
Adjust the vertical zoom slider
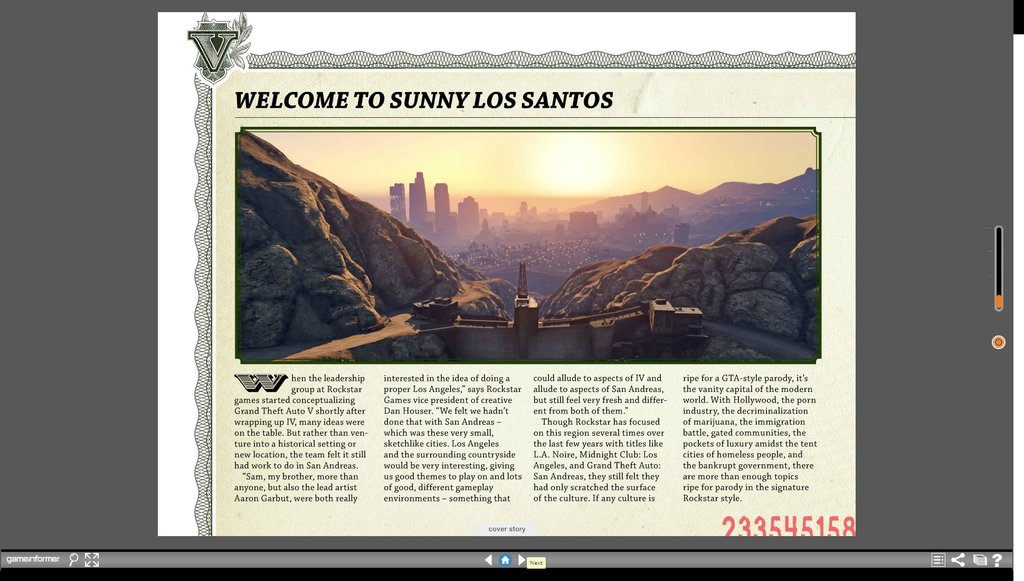(998, 268)
